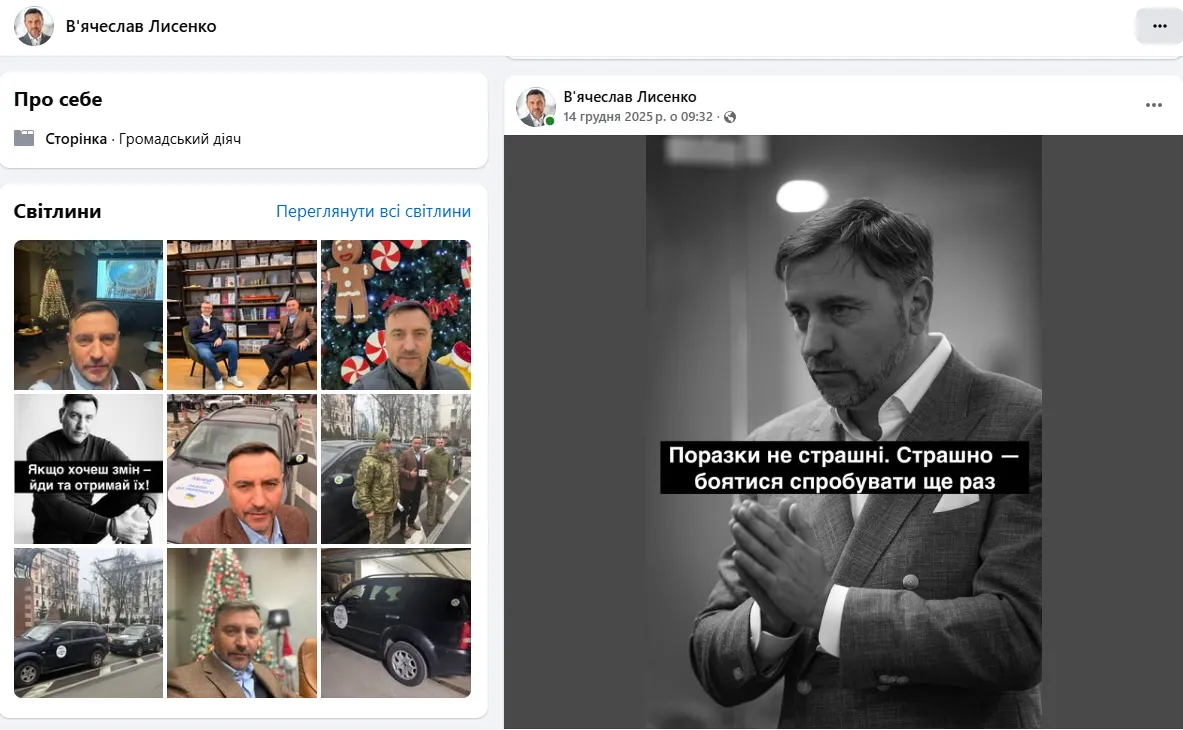Open black-and-white photo with Якщо хочеш змін text

88,468
